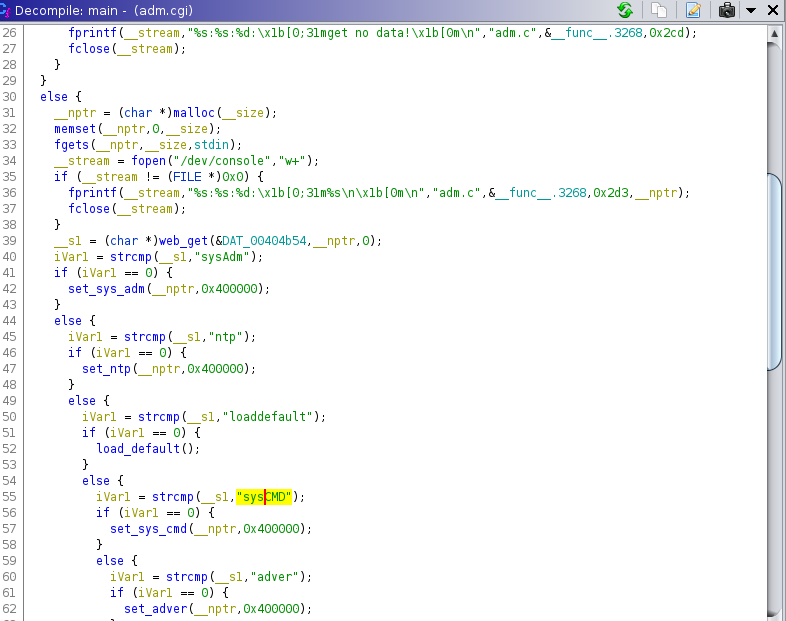Click the set_ntp function call

pos(106,368)
